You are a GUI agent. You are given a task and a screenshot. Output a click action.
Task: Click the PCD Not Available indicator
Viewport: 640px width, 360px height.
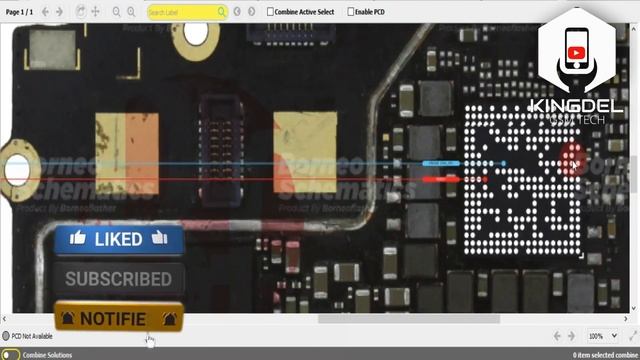[27, 336]
